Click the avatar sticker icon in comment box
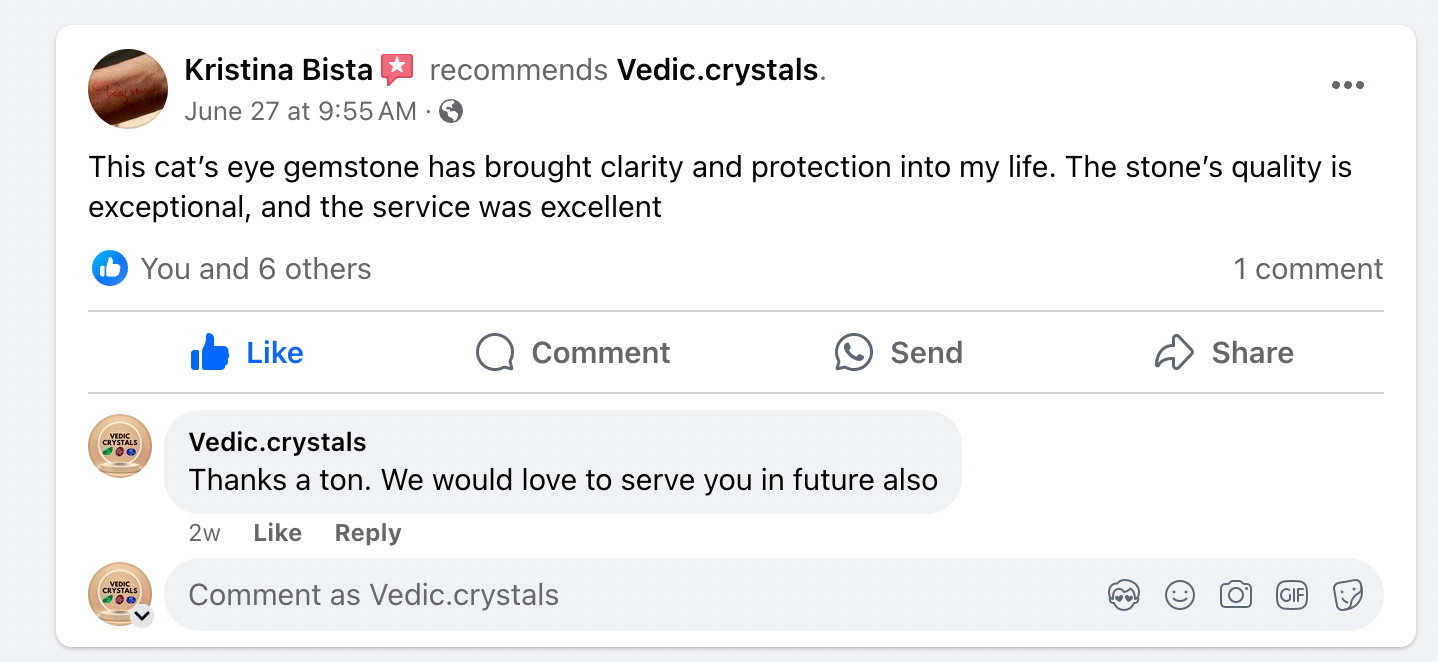The width and height of the screenshot is (1438, 662). click(1124, 595)
